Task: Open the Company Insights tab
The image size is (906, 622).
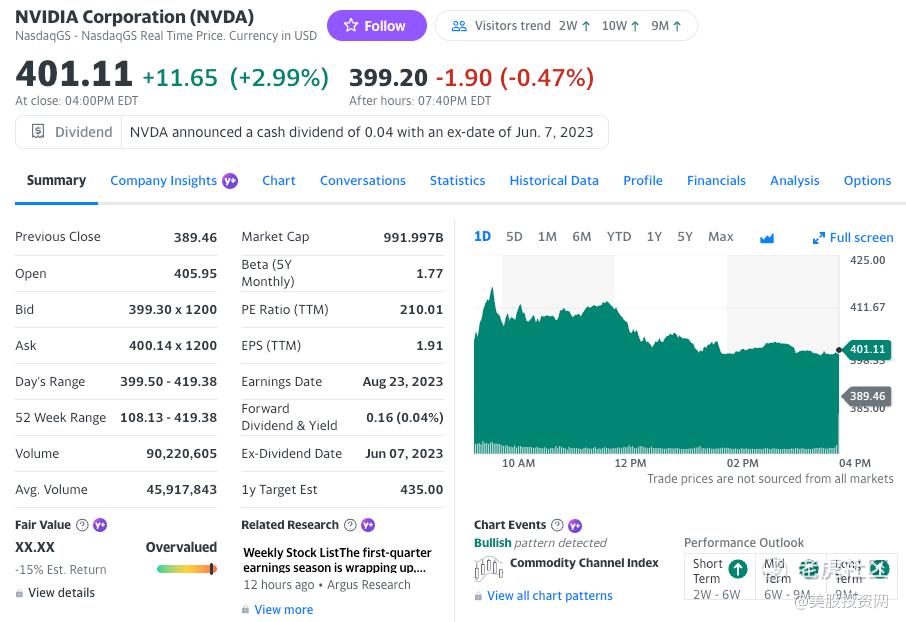Action: pos(163,181)
